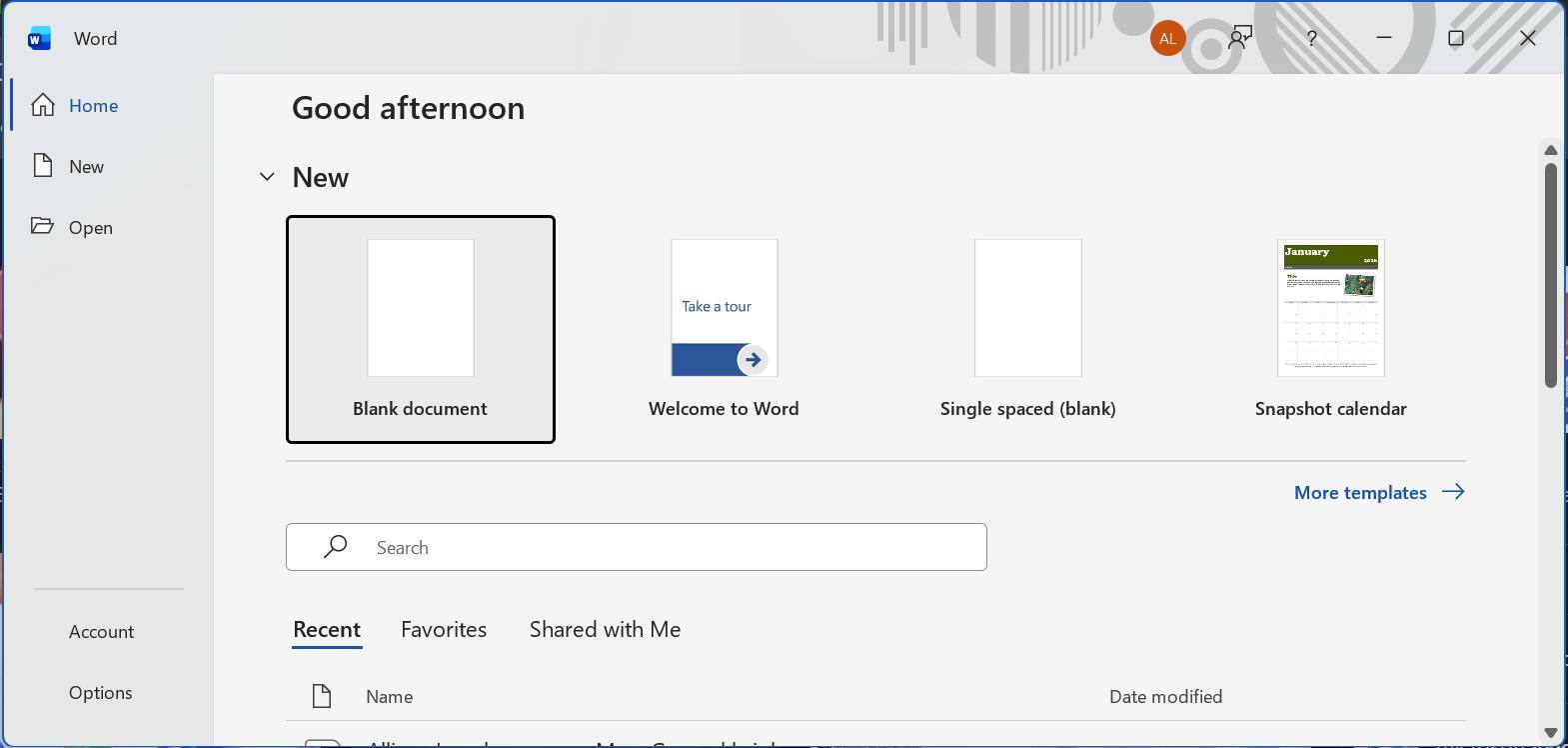The image size is (1568, 748).
Task: Open the Account page
Action: 101,632
